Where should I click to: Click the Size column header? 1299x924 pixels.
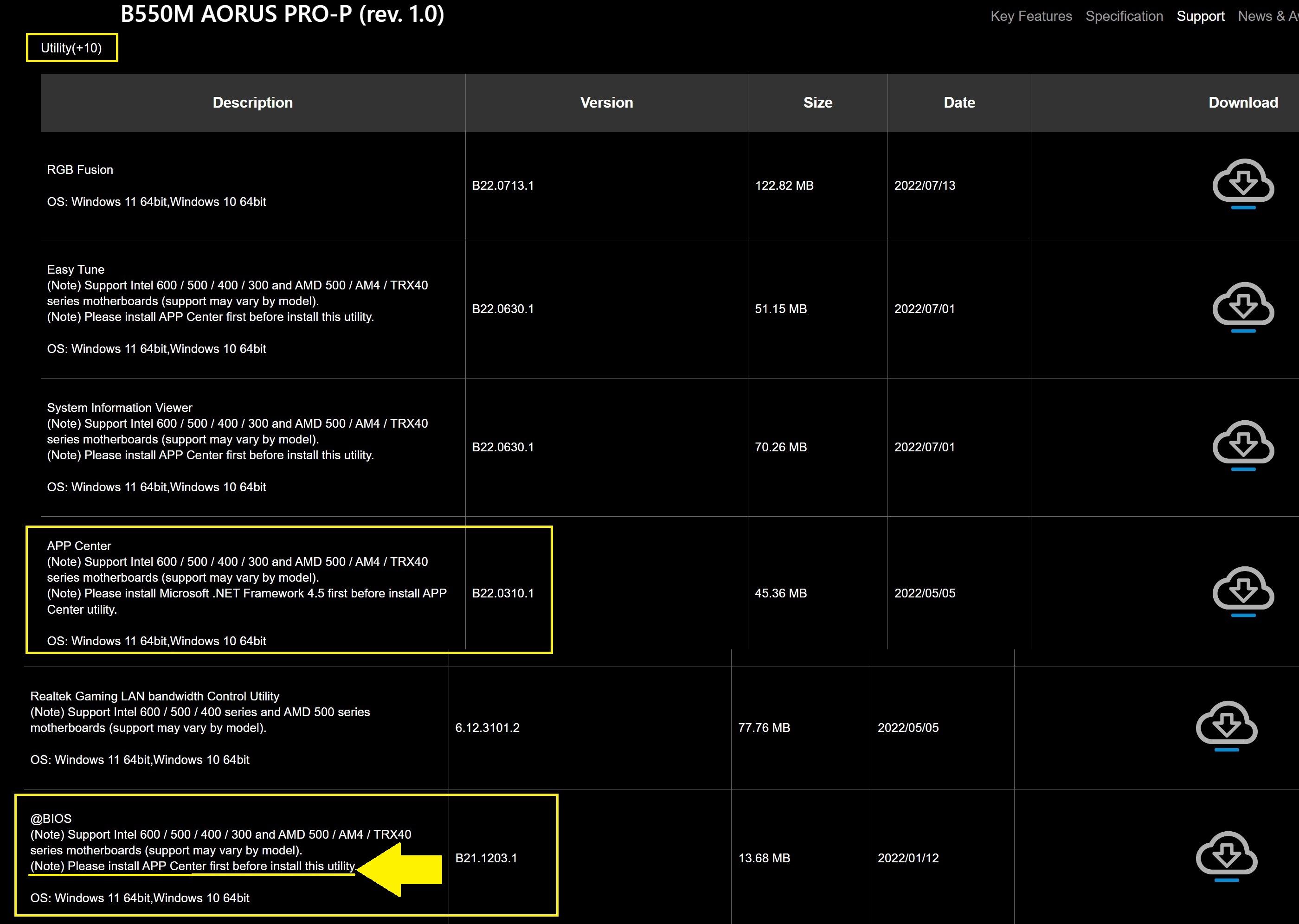coord(817,103)
